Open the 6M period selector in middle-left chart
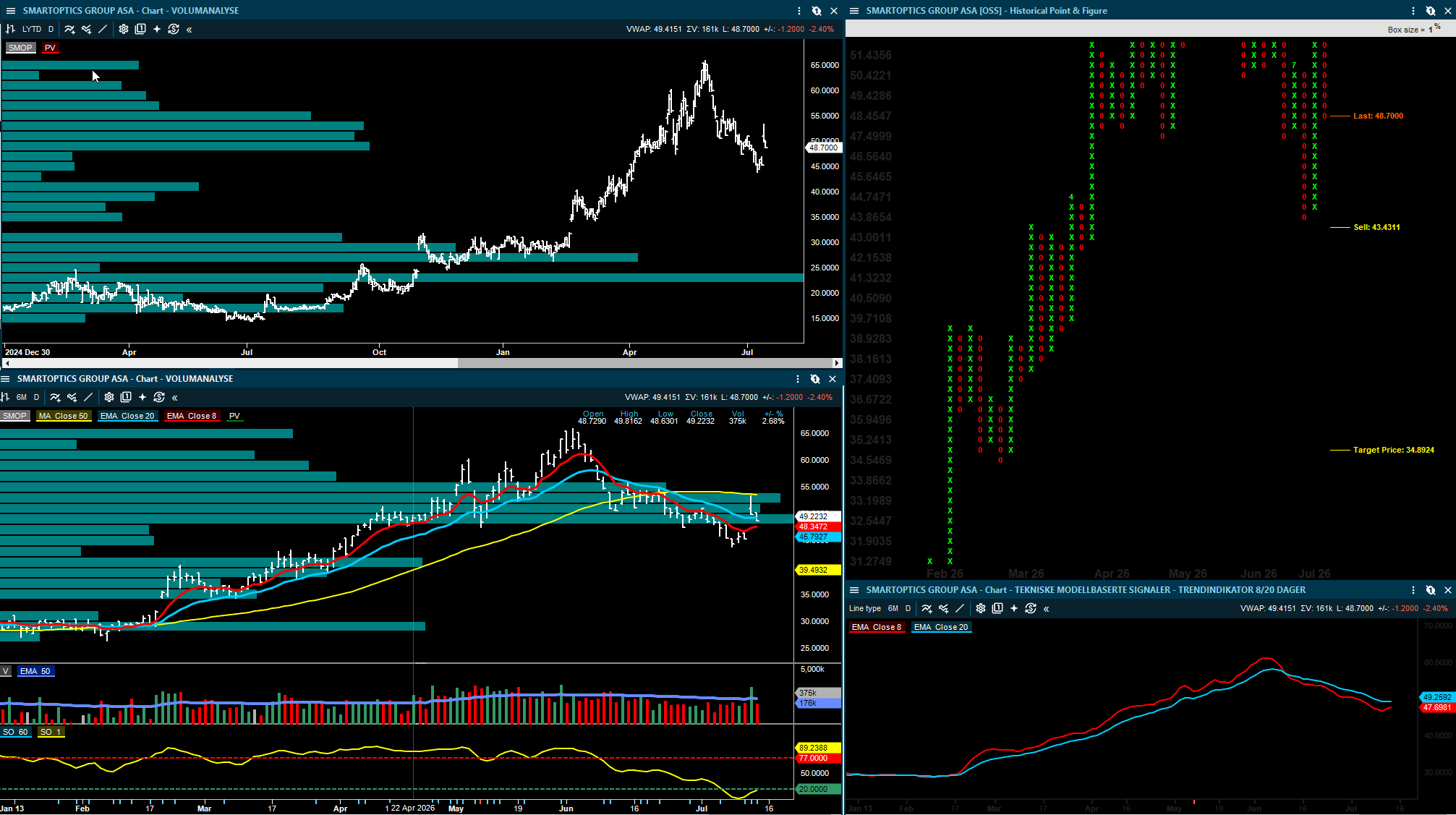The width and height of the screenshot is (1456, 815). click(22, 397)
